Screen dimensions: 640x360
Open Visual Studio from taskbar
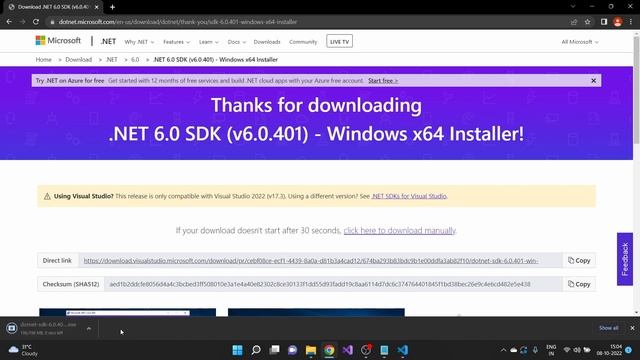coord(347,350)
